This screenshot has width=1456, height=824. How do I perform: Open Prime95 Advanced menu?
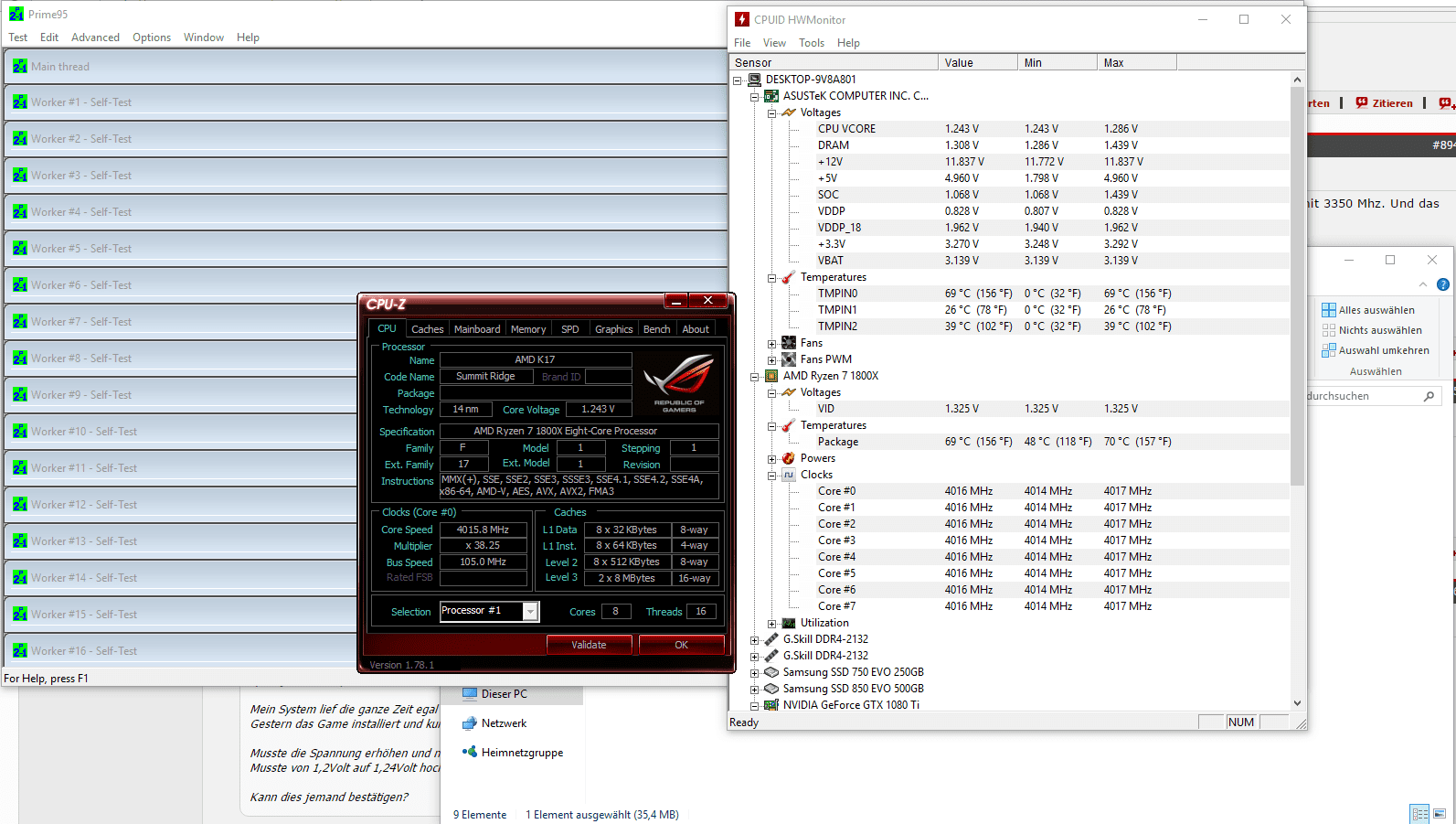pos(95,37)
